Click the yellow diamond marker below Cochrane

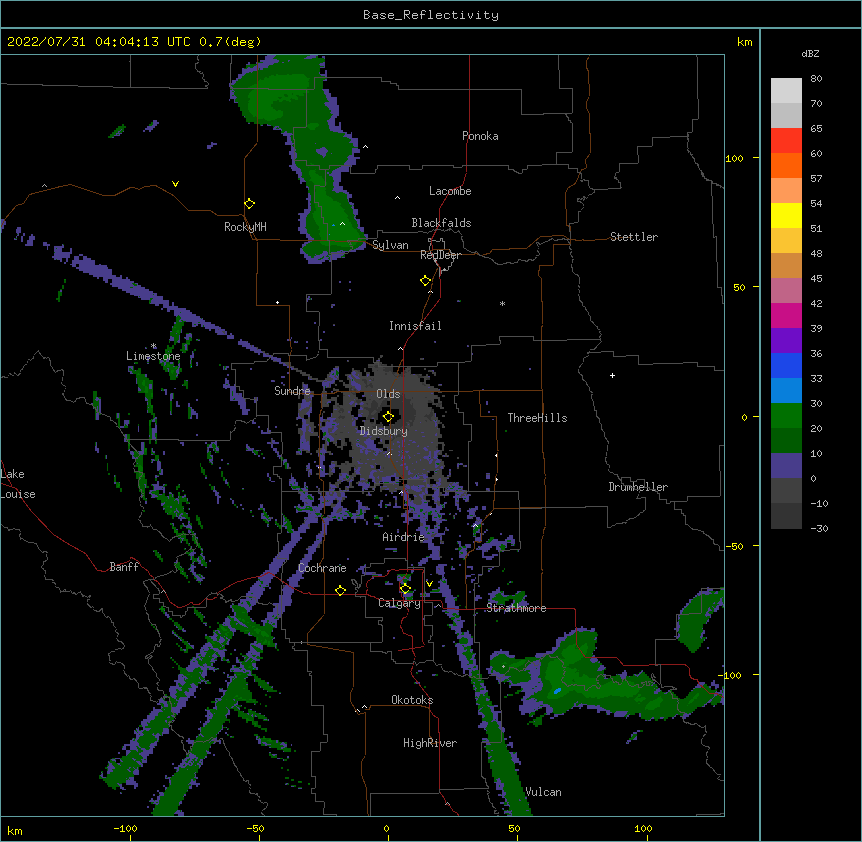click(x=340, y=590)
